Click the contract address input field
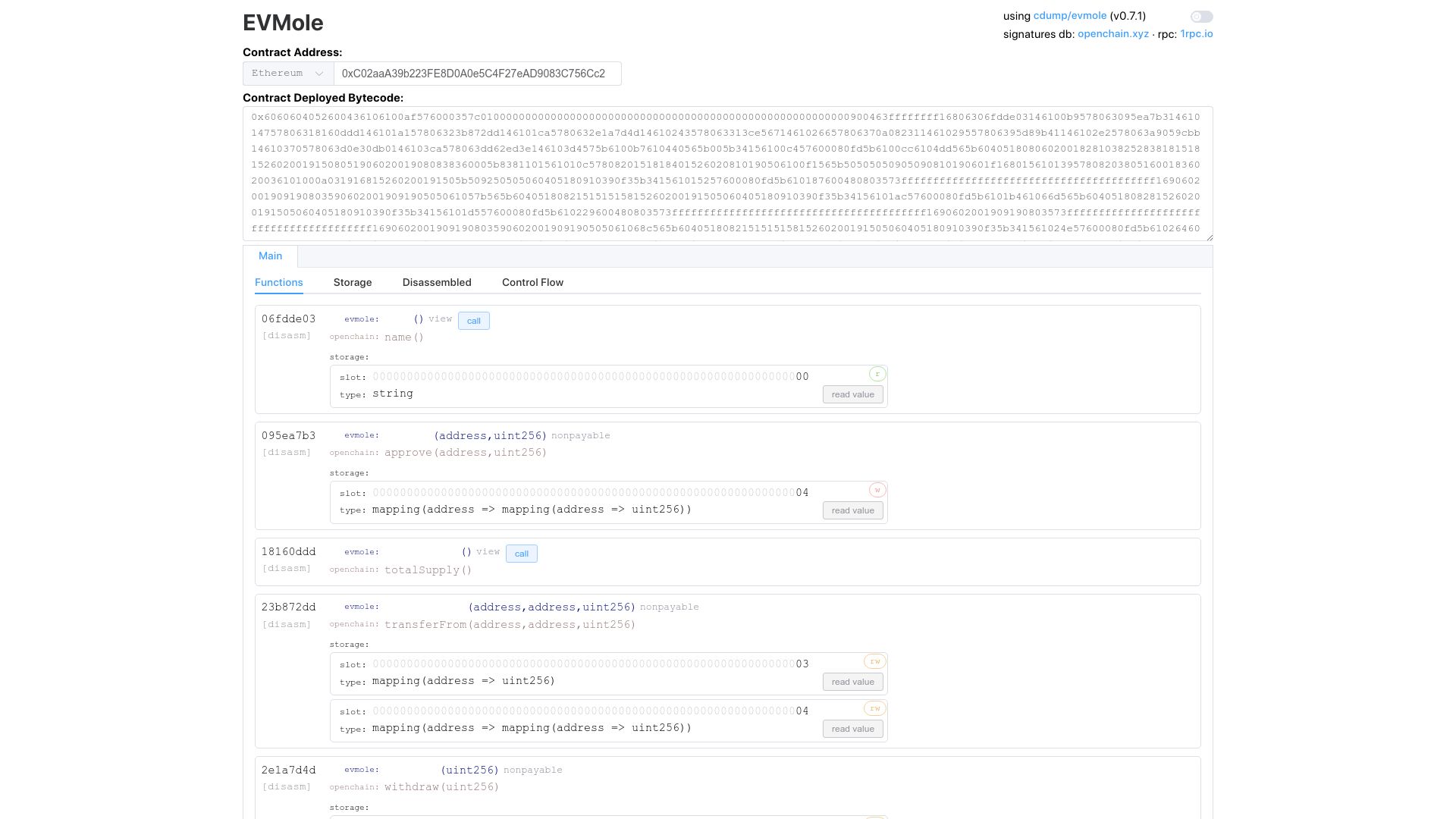Screen dimensions: 1456x819 [x=478, y=74]
